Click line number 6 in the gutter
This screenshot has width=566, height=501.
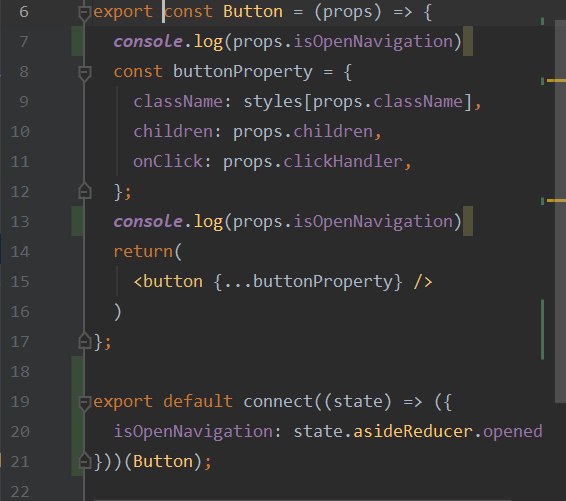pos(24,12)
